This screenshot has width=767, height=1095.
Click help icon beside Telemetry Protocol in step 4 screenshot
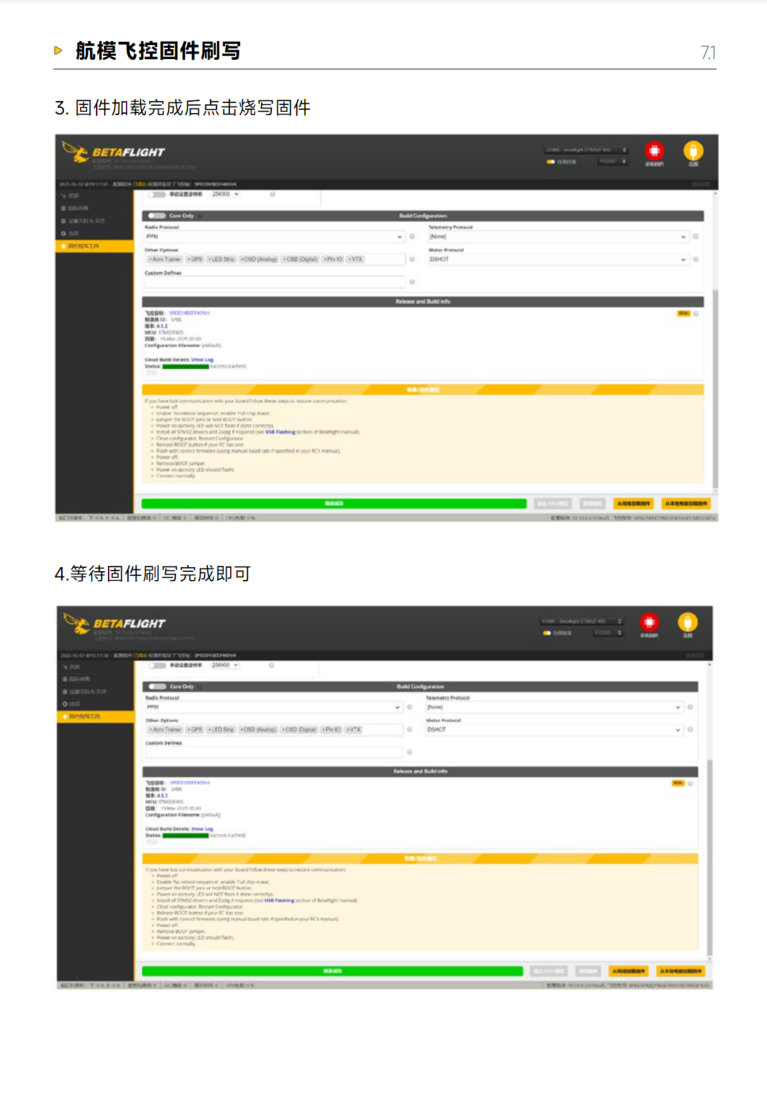(x=690, y=707)
